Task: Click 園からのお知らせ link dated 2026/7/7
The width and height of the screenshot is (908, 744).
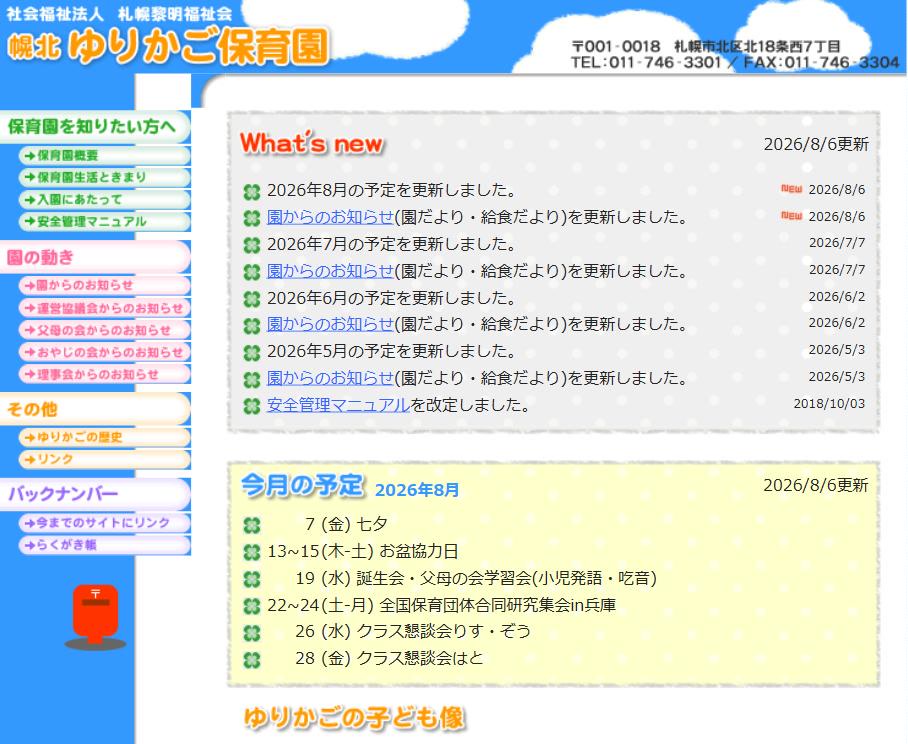Action: 330,271
